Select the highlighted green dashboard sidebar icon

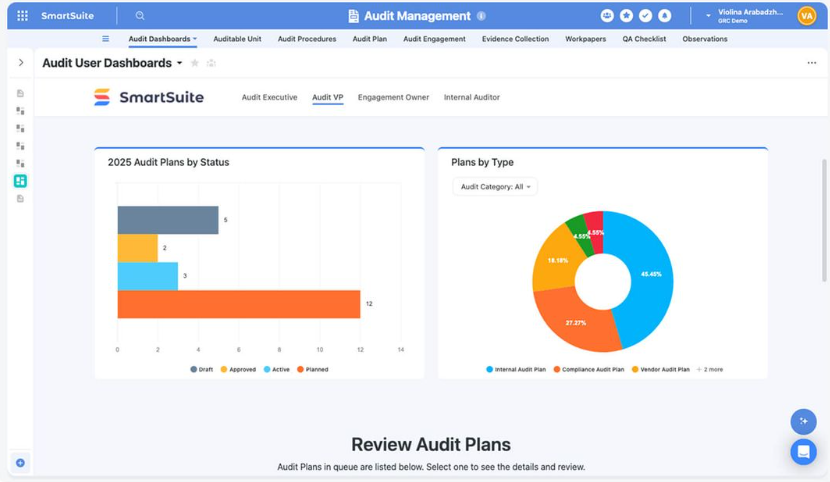click(20, 181)
